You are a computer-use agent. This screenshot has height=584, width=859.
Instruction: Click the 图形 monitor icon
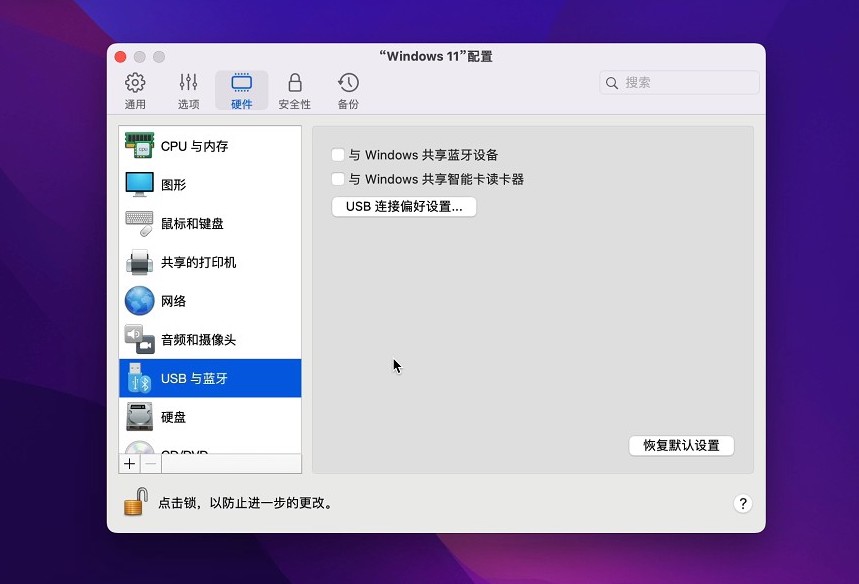(x=139, y=185)
